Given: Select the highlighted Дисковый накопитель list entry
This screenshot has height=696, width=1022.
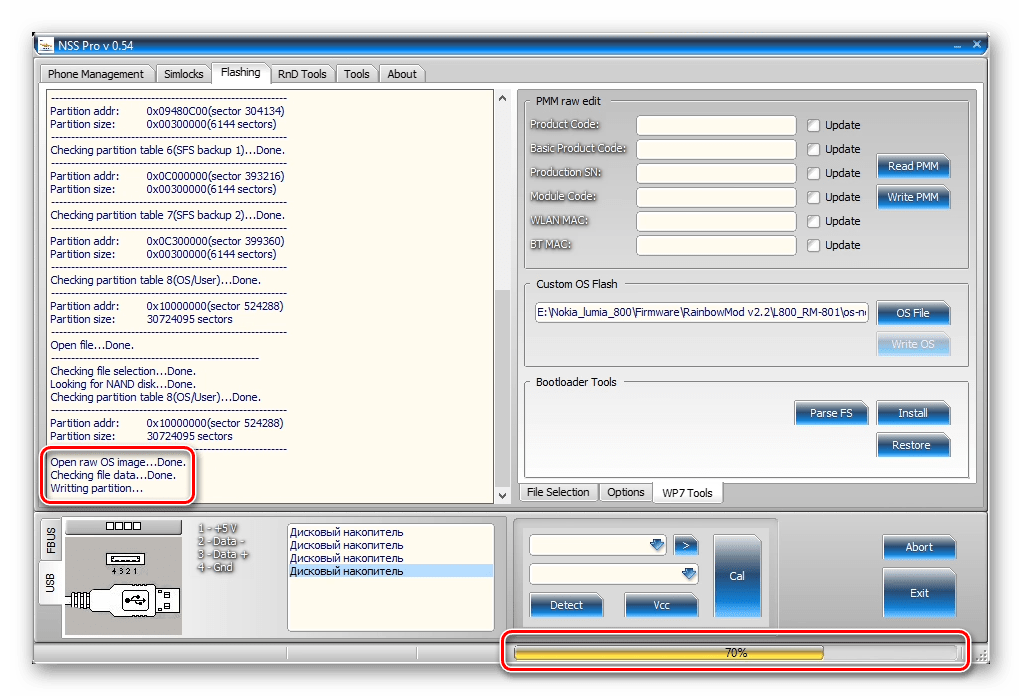Looking at the screenshot, I should tap(390, 571).
